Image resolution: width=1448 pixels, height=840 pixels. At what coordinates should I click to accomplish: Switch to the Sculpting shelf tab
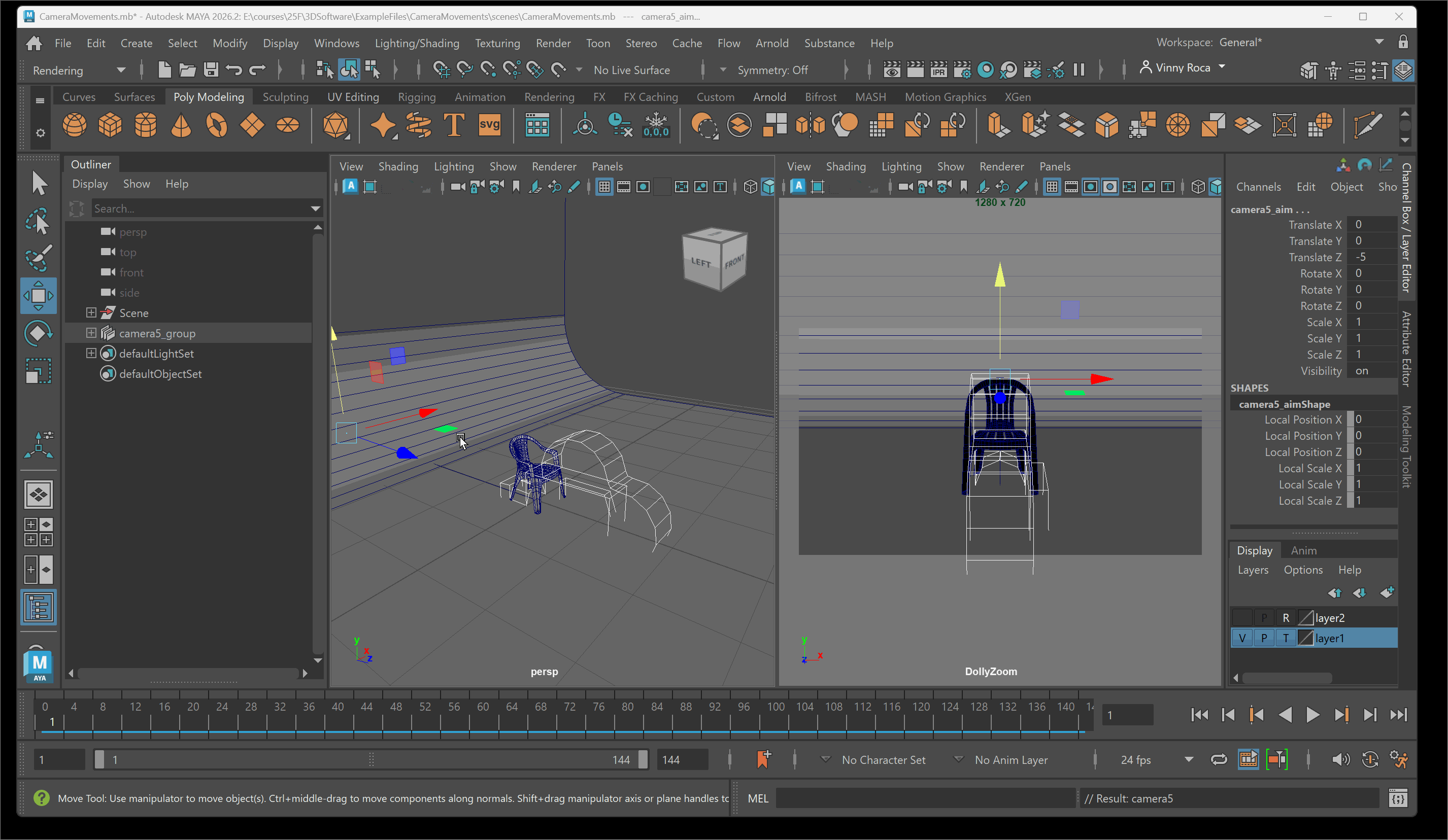tap(285, 97)
